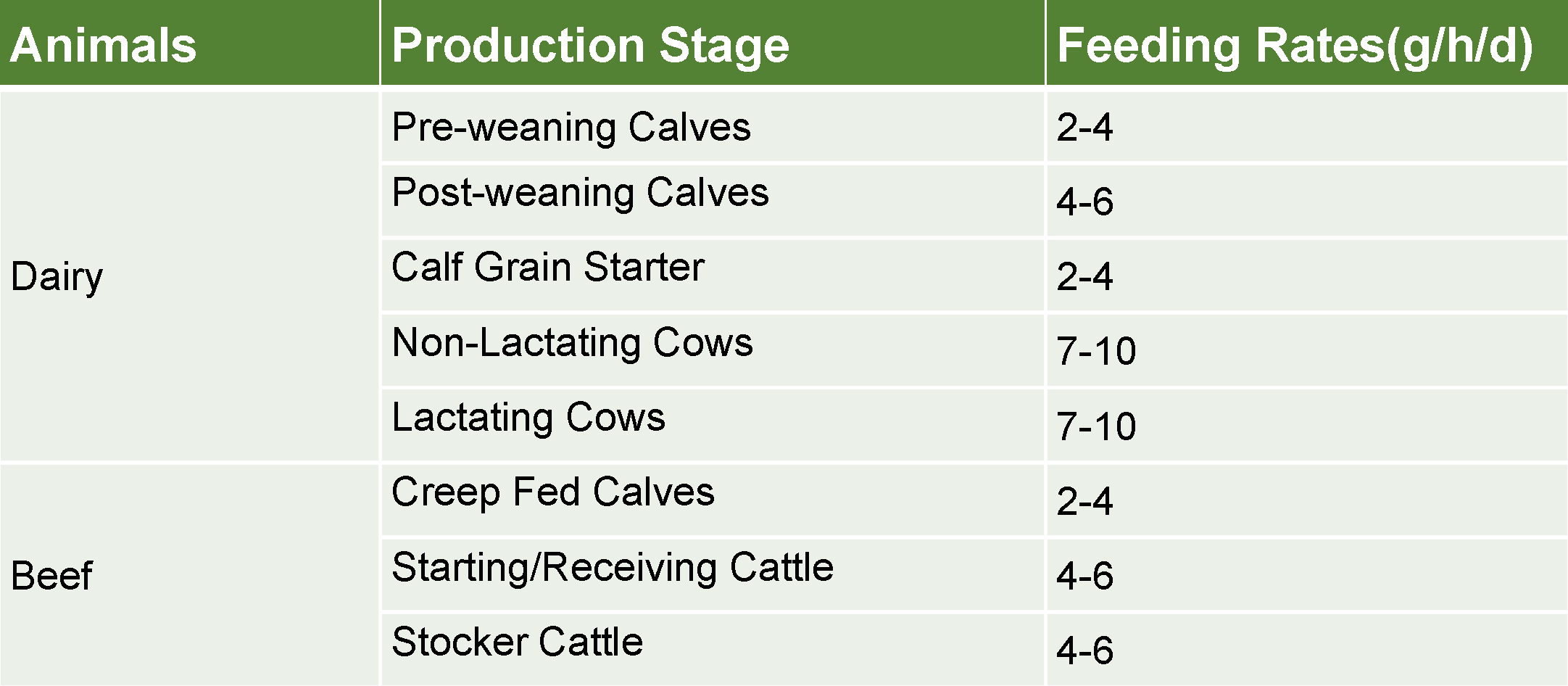Screen dimensions: 1568x686
Task: Click the Non-Lactating Cows cell
Action: click(x=713, y=350)
